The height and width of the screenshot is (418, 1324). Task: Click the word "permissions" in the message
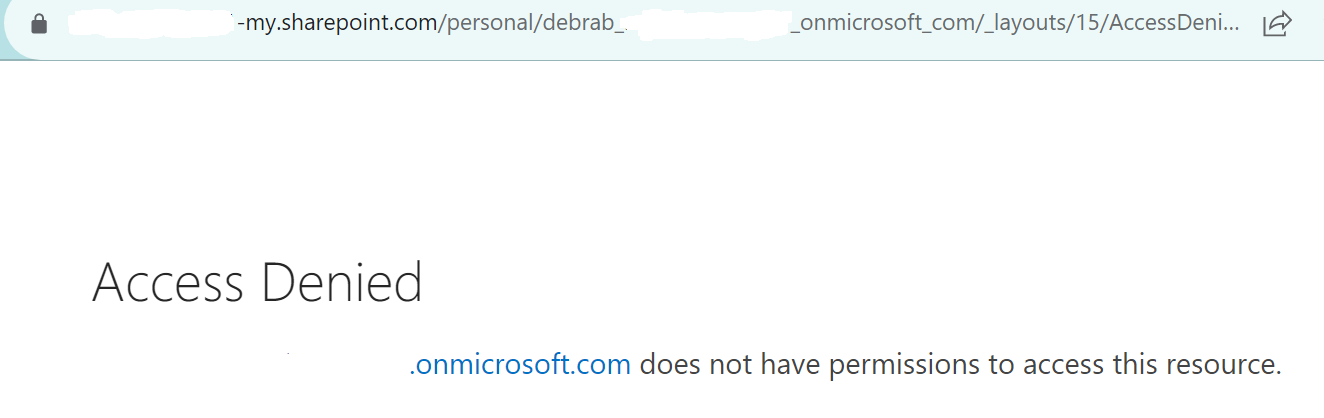pyautogui.click(x=897, y=364)
